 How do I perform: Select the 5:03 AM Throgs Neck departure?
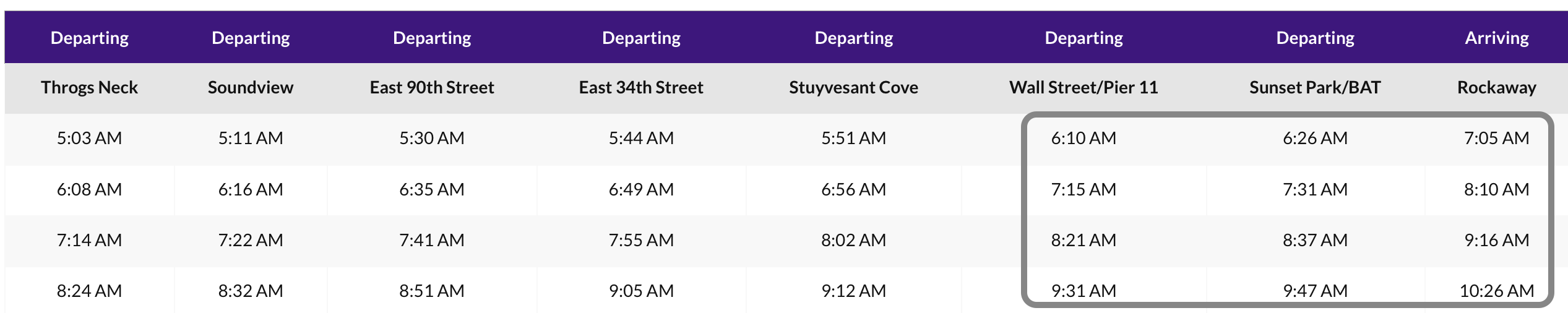[x=90, y=138]
